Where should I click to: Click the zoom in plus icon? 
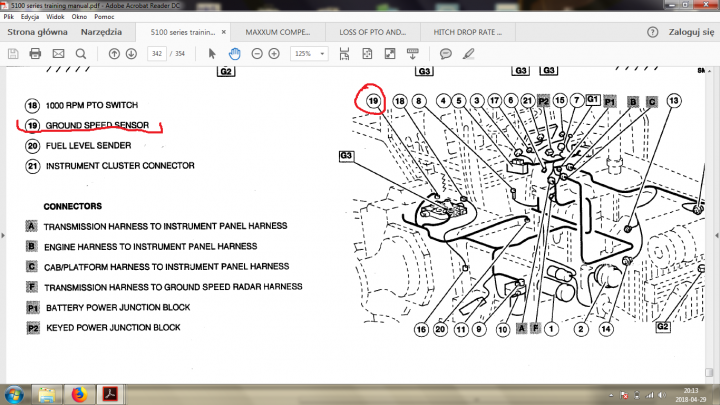pos(274,53)
